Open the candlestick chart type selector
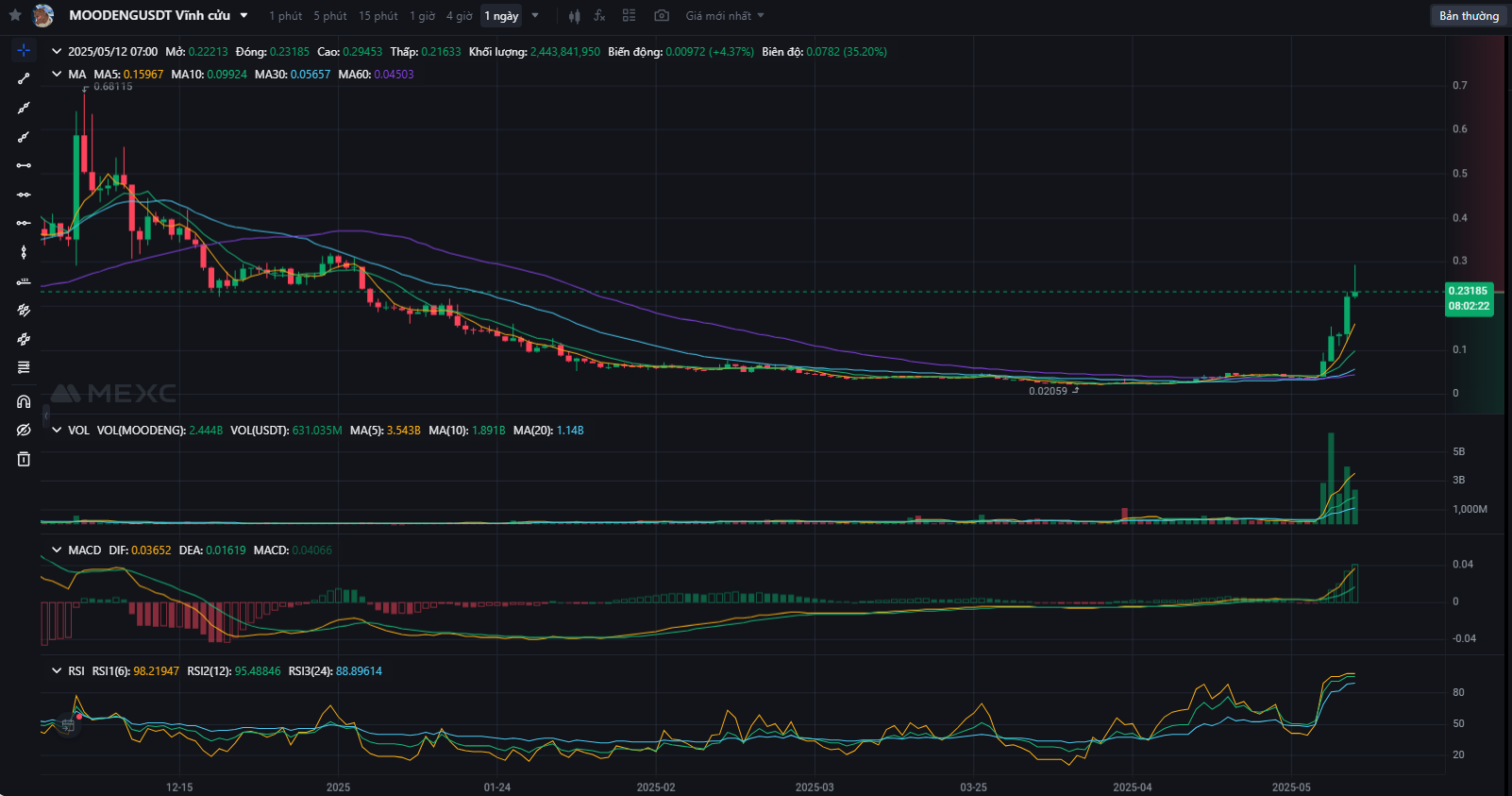Screen dimensions: 1512x796 tap(574, 16)
